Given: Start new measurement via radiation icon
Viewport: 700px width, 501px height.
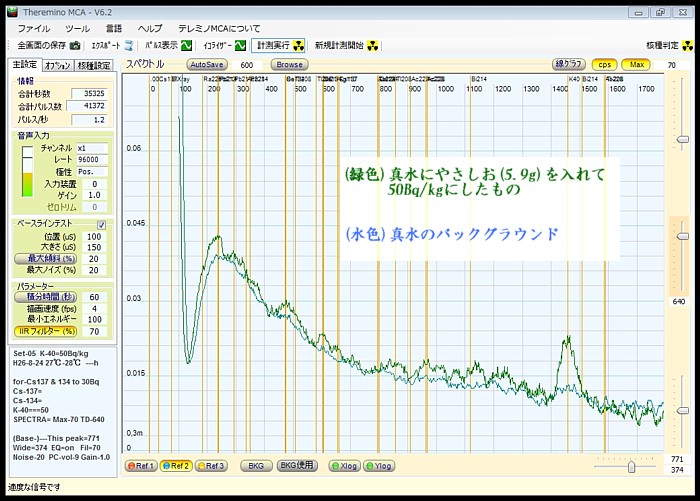Looking at the screenshot, I should tap(372, 46).
